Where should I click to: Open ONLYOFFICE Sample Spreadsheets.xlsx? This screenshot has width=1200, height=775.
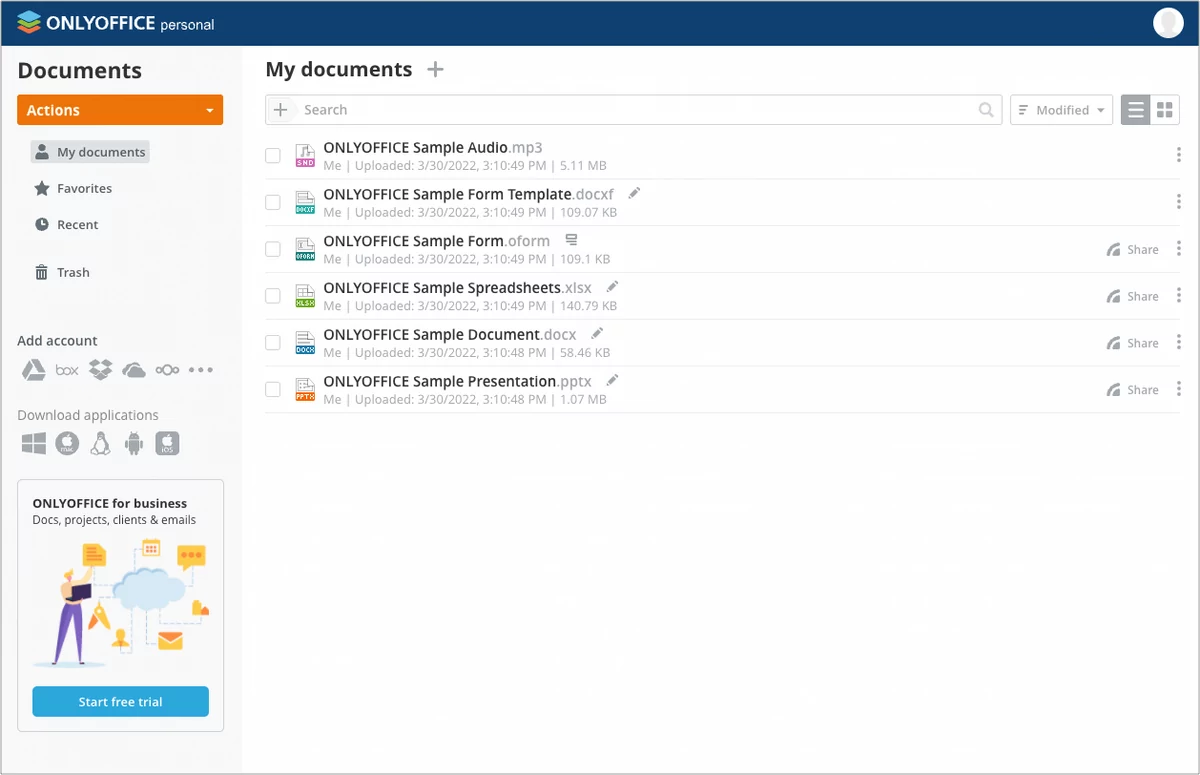458,288
